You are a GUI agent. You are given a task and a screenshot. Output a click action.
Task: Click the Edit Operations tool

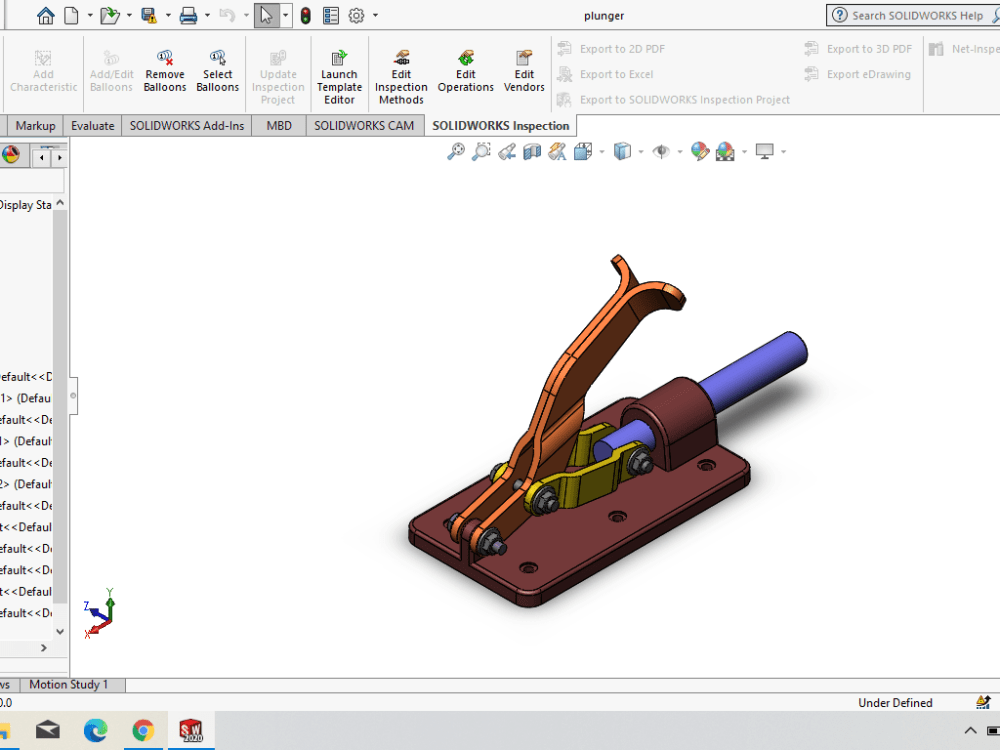pyautogui.click(x=465, y=70)
